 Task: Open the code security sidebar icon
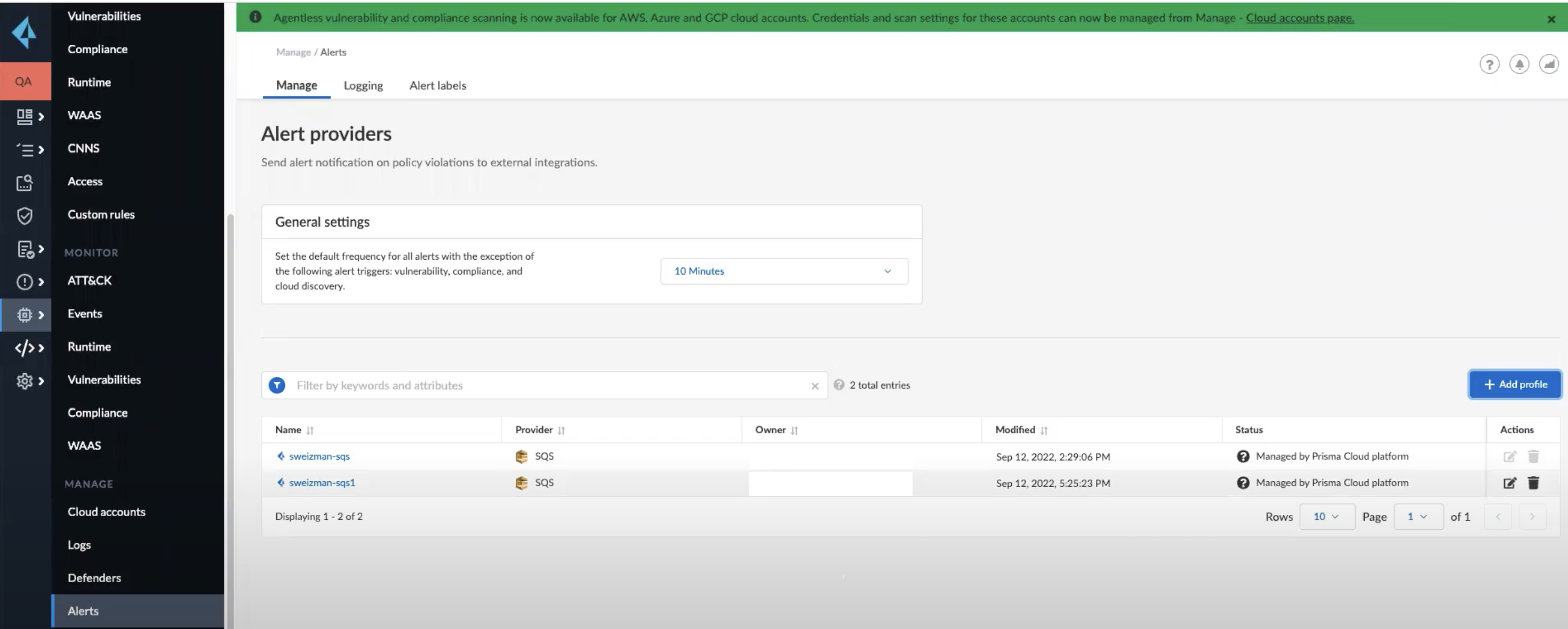click(x=25, y=348)
